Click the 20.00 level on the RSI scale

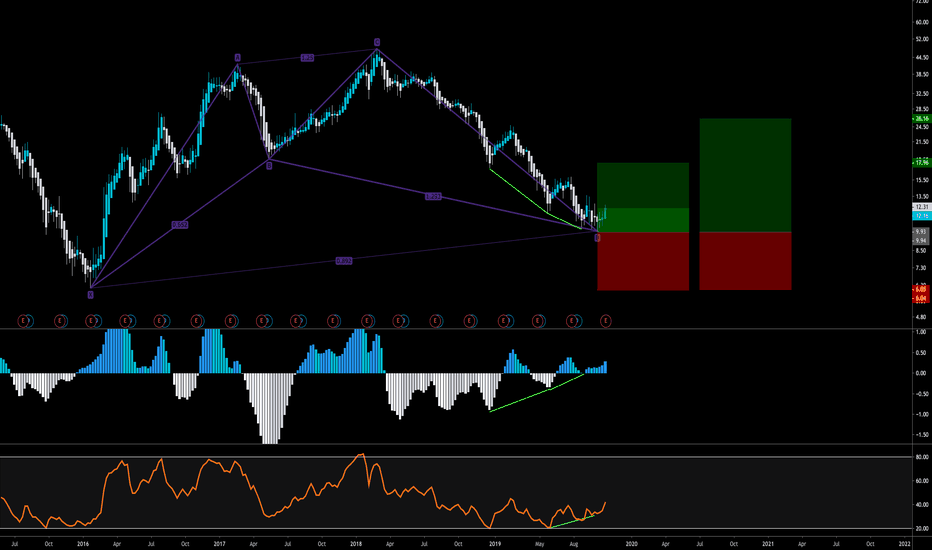tap(922, 528)
